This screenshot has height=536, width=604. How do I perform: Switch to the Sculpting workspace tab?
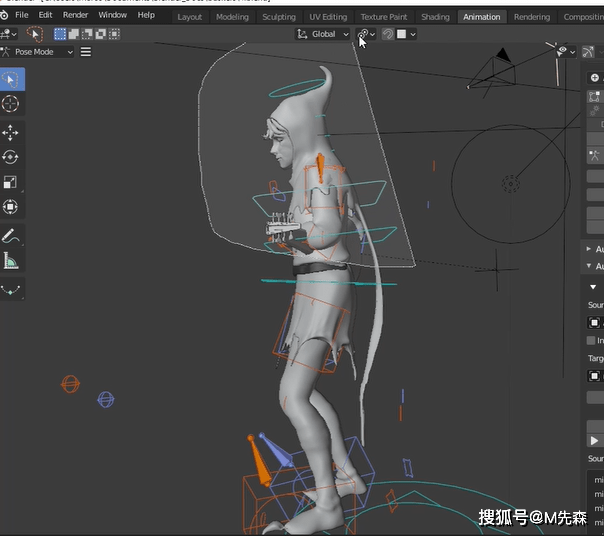[279, 17]
